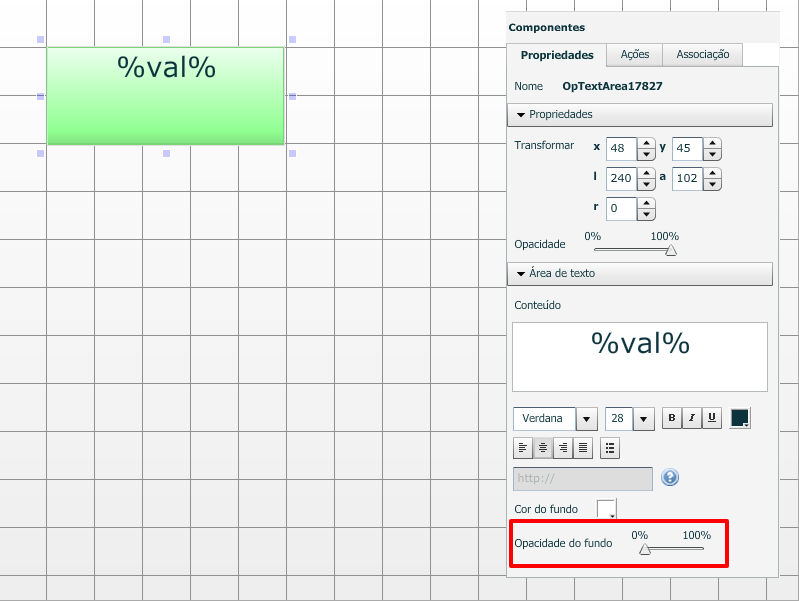Screen dimensions: 799x601
Task: Center align the text
Action: coord(543,447)
